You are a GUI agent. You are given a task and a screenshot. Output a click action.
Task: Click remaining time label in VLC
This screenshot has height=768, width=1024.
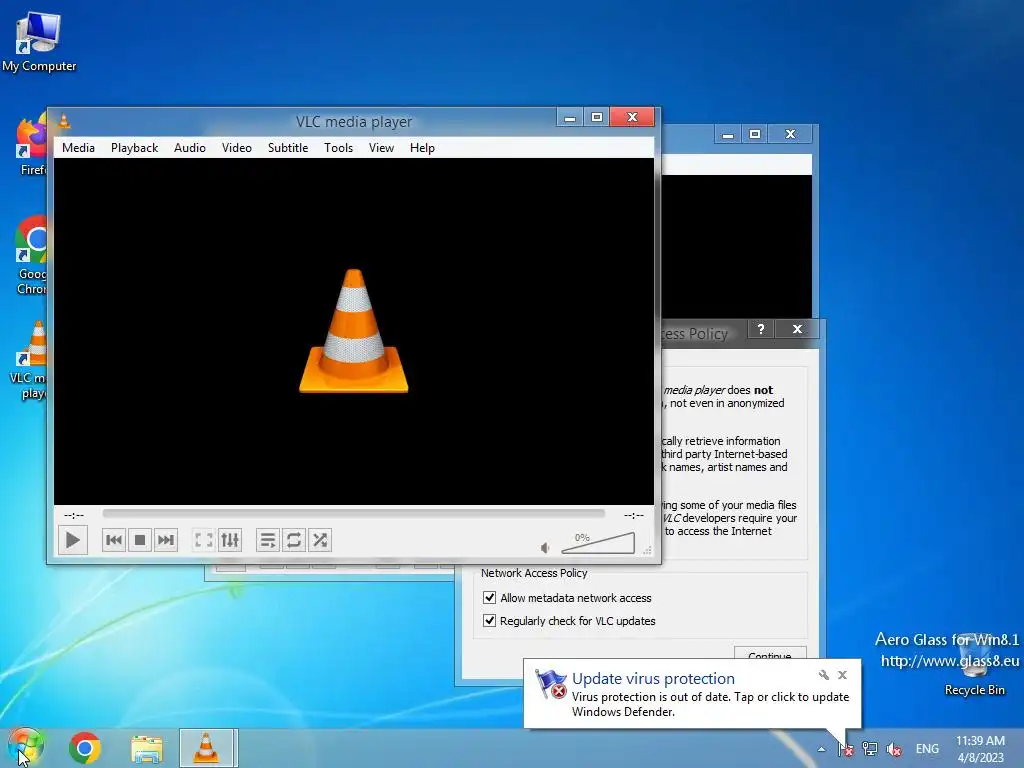[x=633, y=515]
